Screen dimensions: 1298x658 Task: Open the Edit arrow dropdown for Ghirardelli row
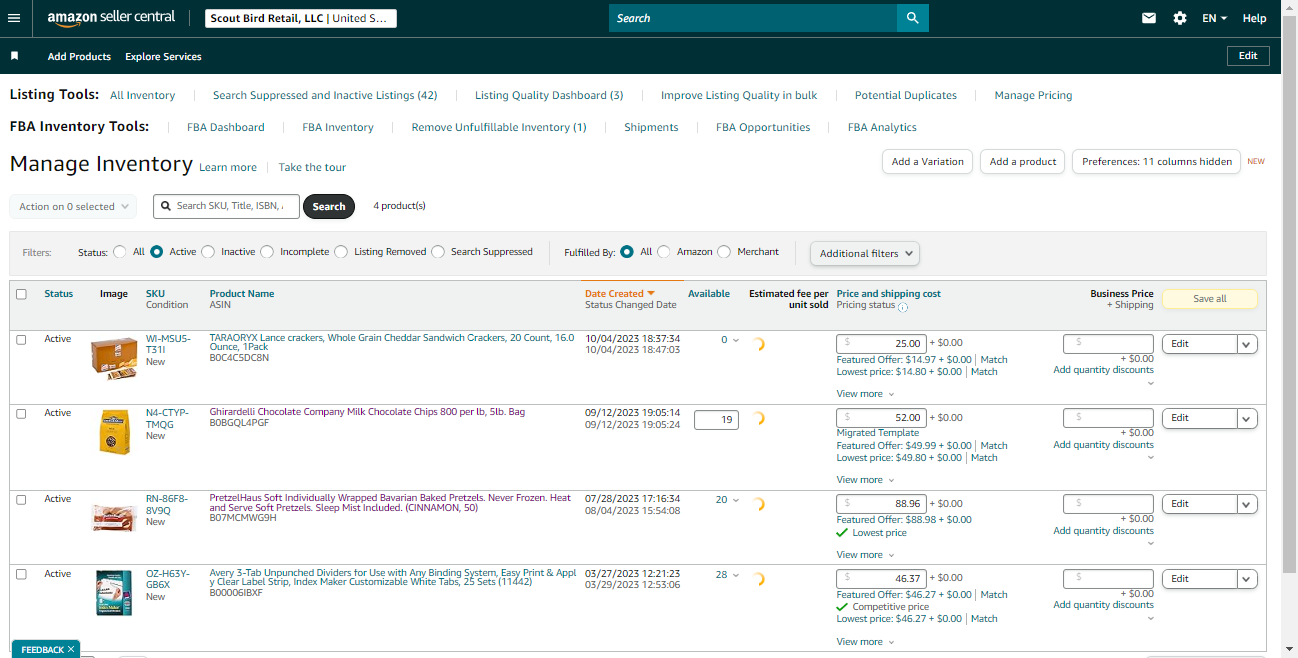tap(1247, 418)
